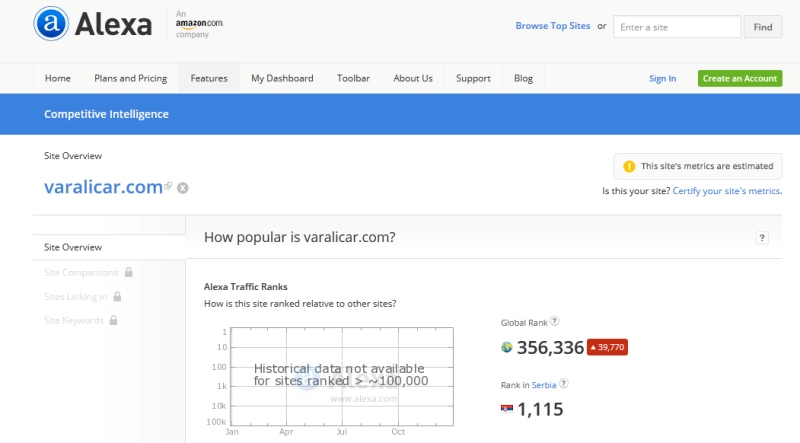
Task: Click the Amazon.com company logo
Action: click(199, 24)
